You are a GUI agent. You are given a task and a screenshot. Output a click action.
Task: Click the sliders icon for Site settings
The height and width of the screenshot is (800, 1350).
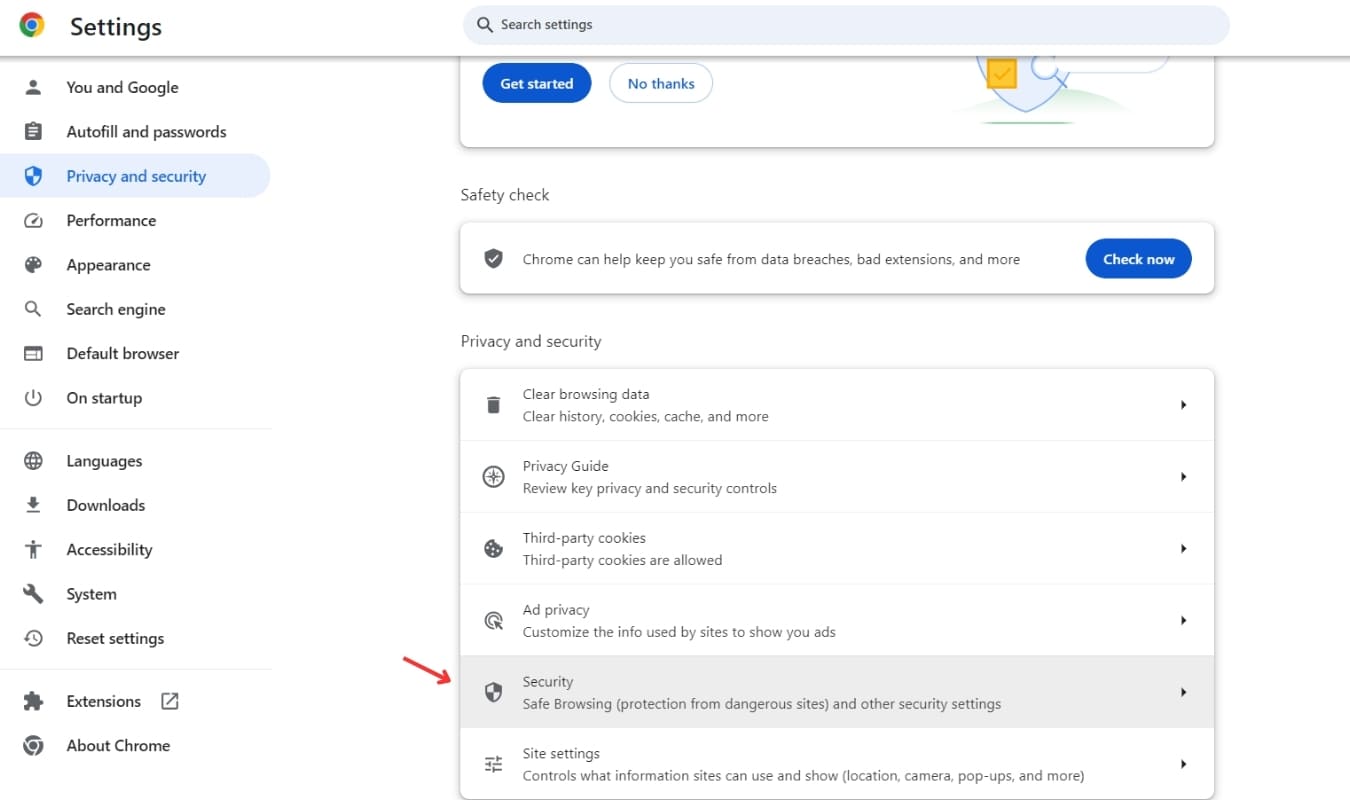[x=493, y=765]
